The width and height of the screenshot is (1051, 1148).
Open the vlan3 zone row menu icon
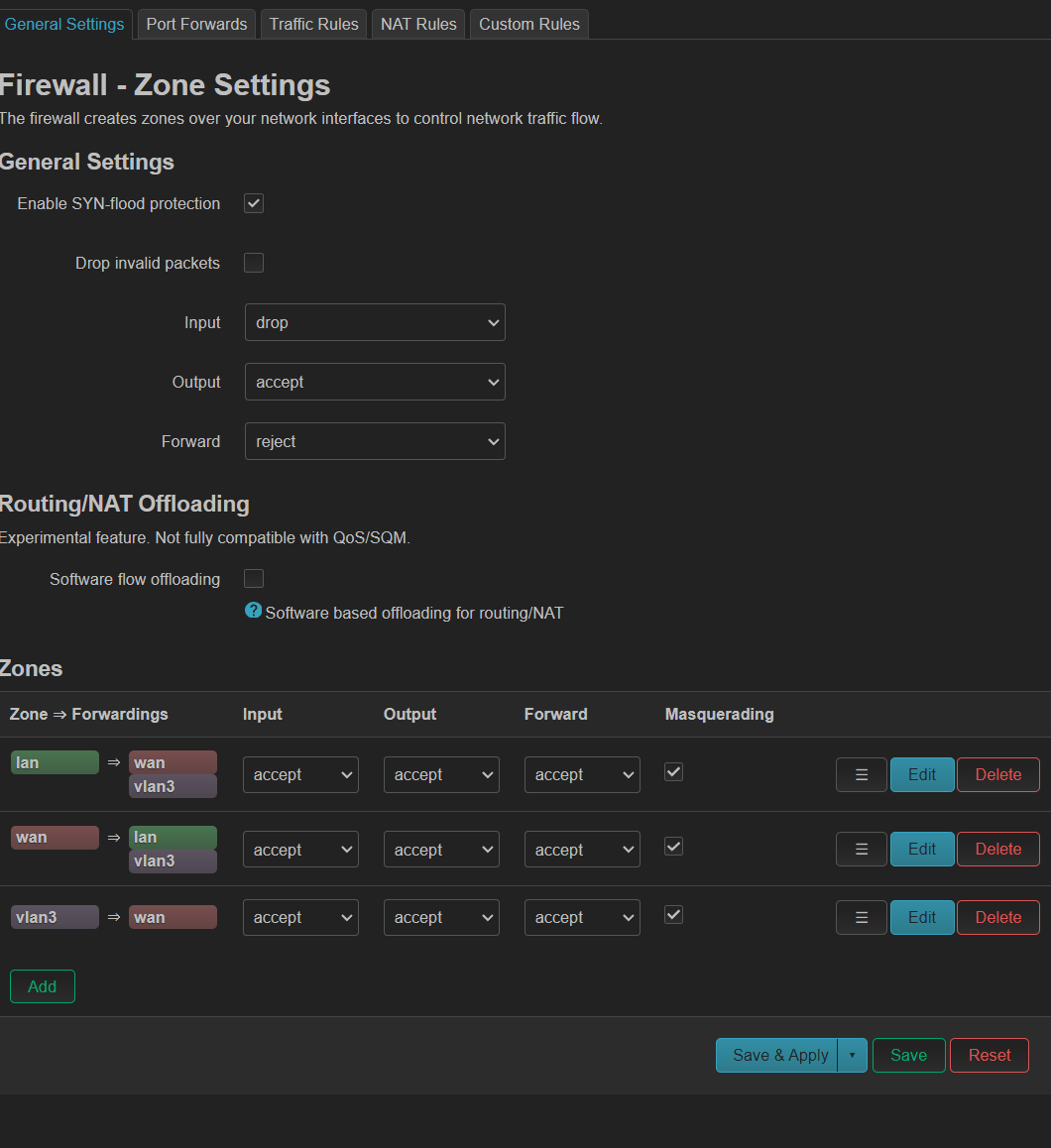(x=861, y=917)
